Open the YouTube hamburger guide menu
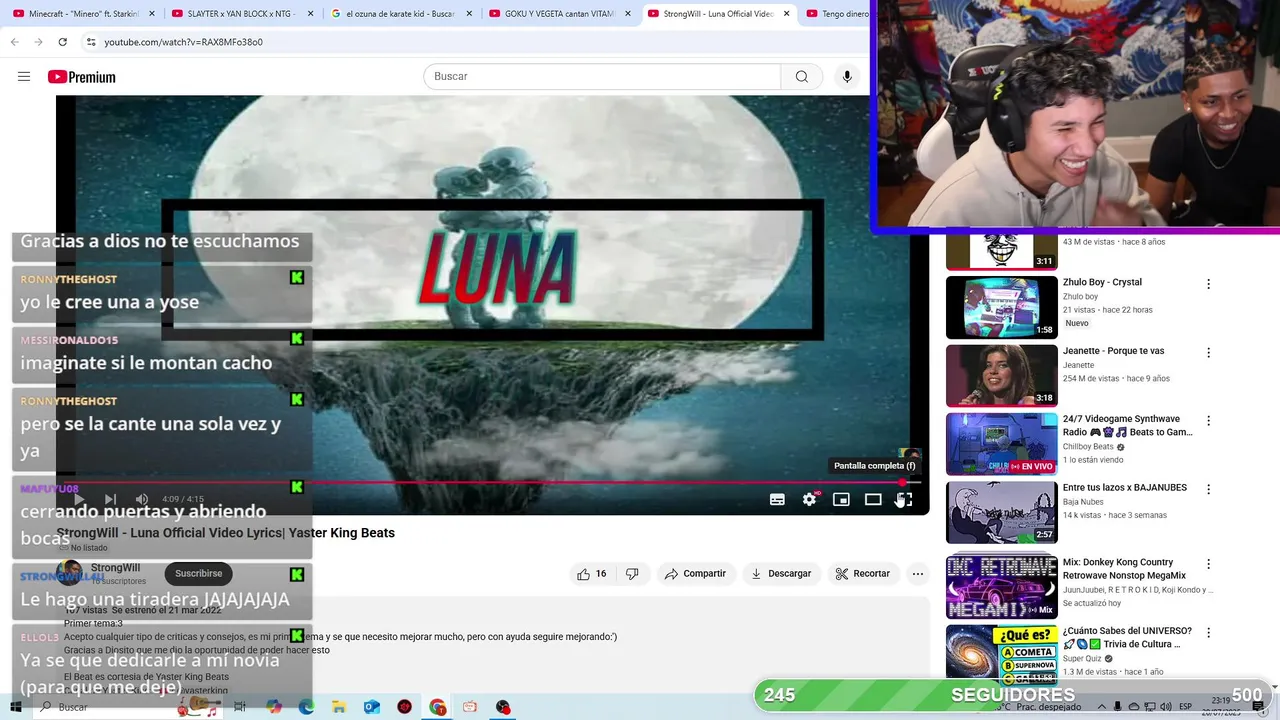This screenshot has height=720, width=1280. pos(24,77)
